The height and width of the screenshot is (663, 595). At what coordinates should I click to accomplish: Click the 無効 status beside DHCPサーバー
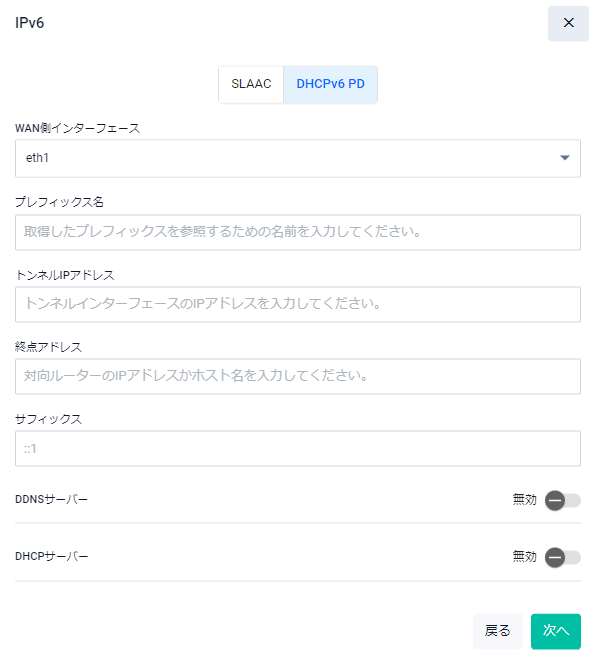(524, 556)
